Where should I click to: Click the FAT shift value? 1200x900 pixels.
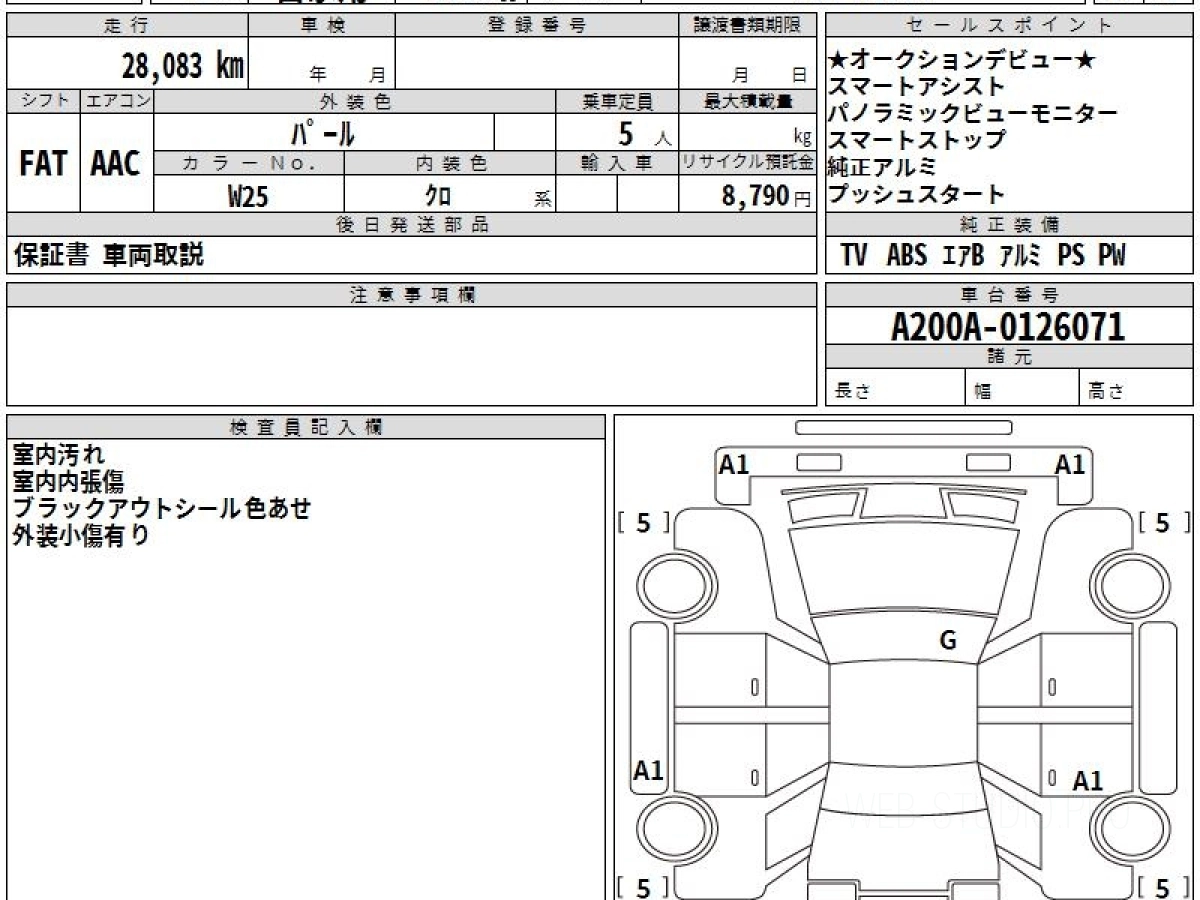click(43, 164)
